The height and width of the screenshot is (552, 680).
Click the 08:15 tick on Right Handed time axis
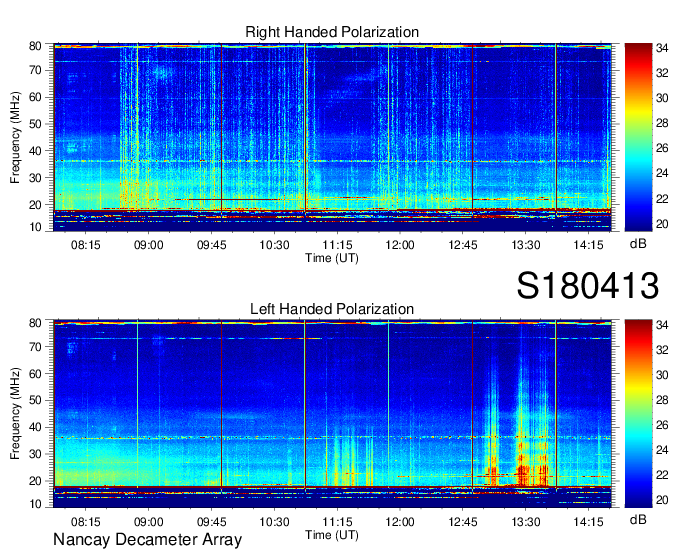coord(85,245)
